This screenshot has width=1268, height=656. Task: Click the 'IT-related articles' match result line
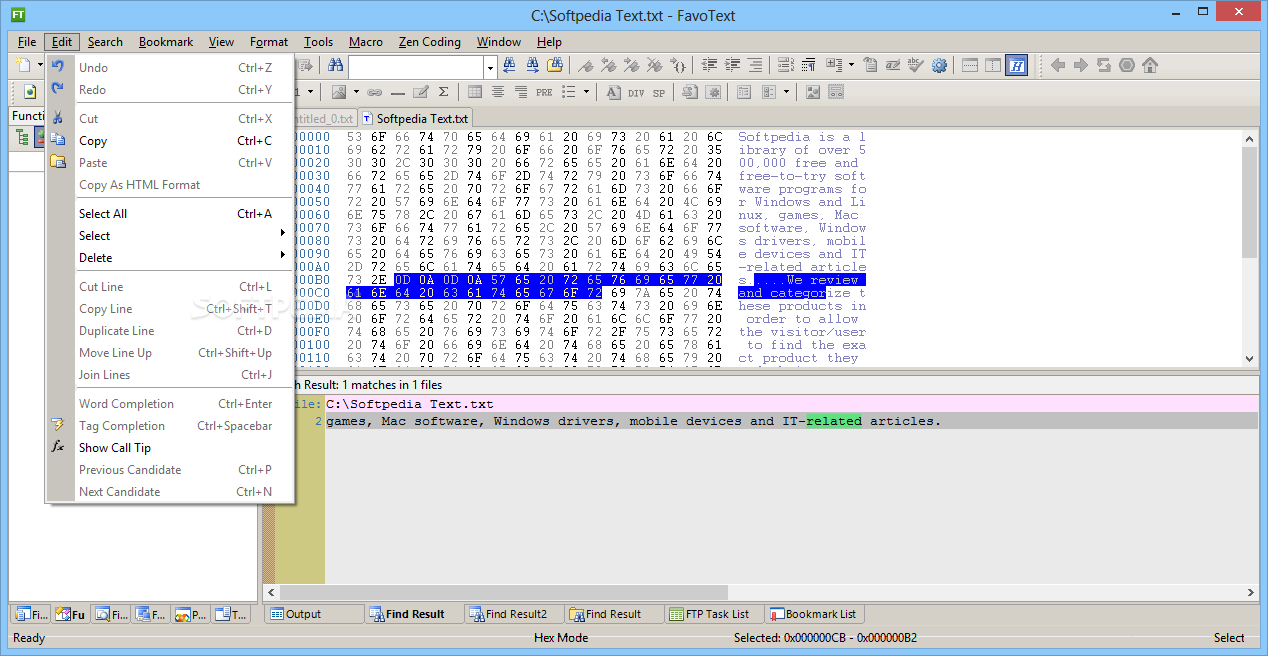coord(790,421)
